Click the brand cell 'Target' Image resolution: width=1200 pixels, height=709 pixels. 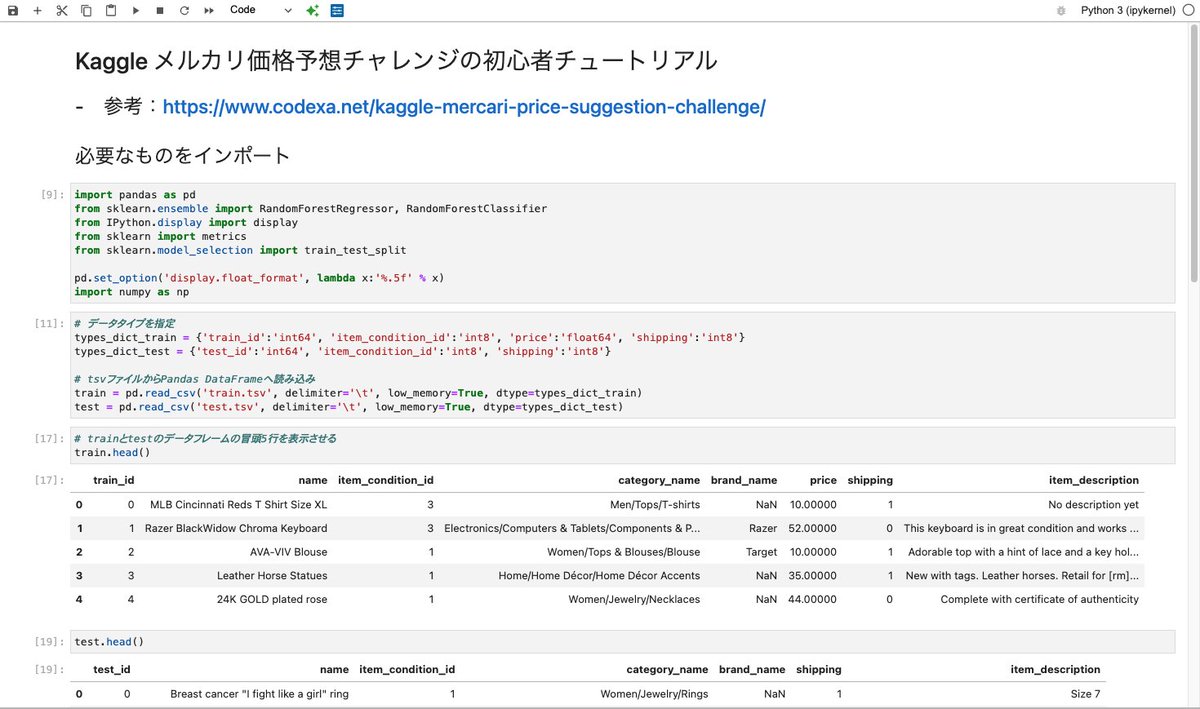(x=761, y=552)
